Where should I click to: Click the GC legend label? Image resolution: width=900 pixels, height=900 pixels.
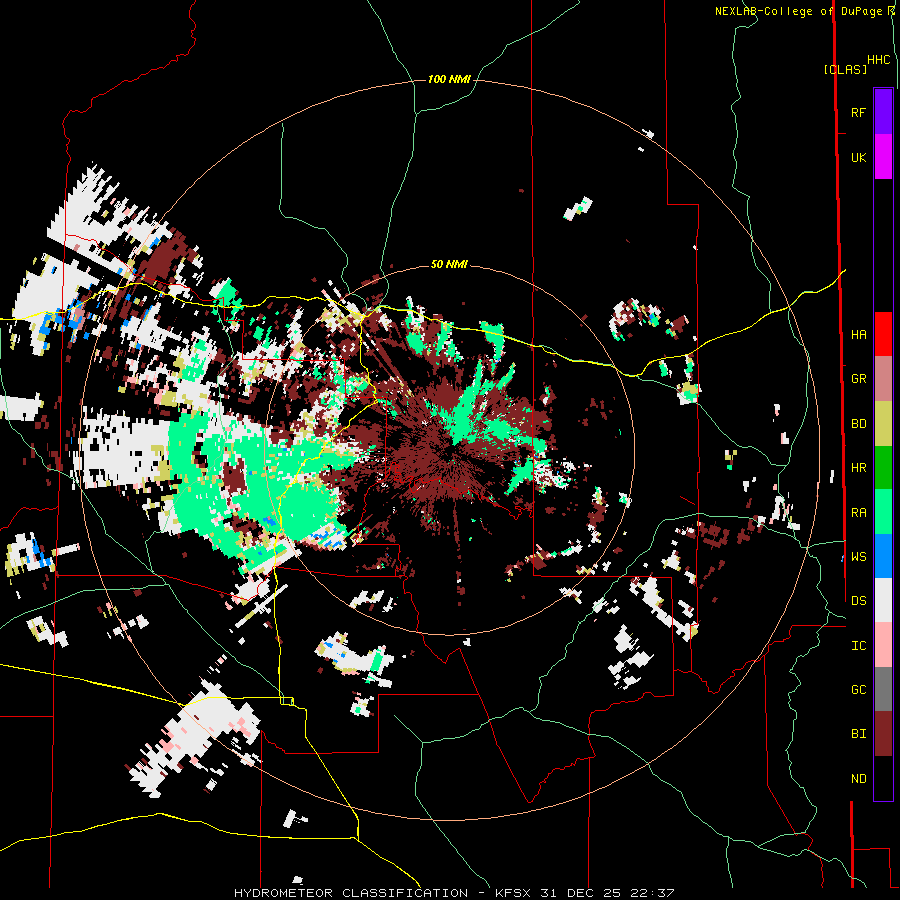pos(858,689)
